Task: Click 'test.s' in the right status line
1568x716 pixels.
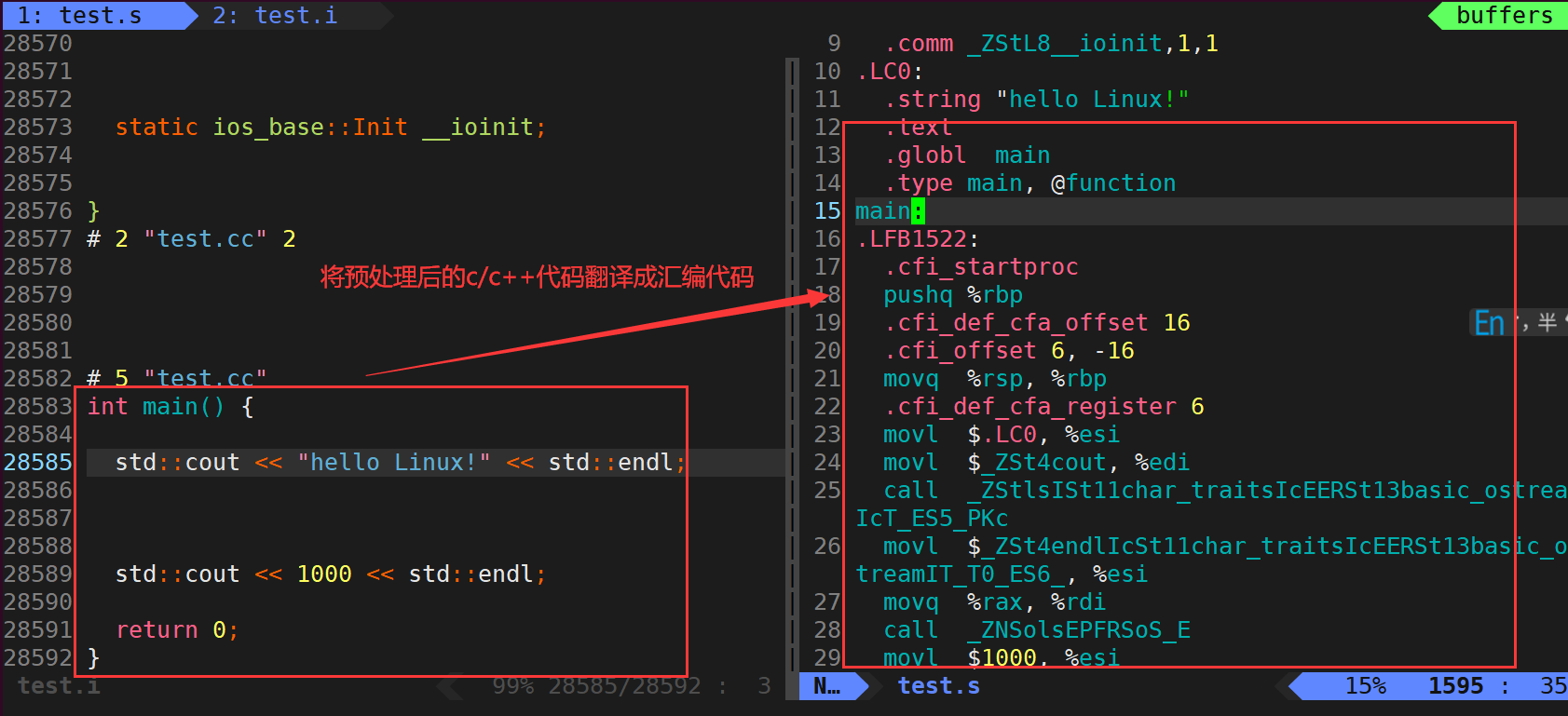Action: click(x=938, y=686)
